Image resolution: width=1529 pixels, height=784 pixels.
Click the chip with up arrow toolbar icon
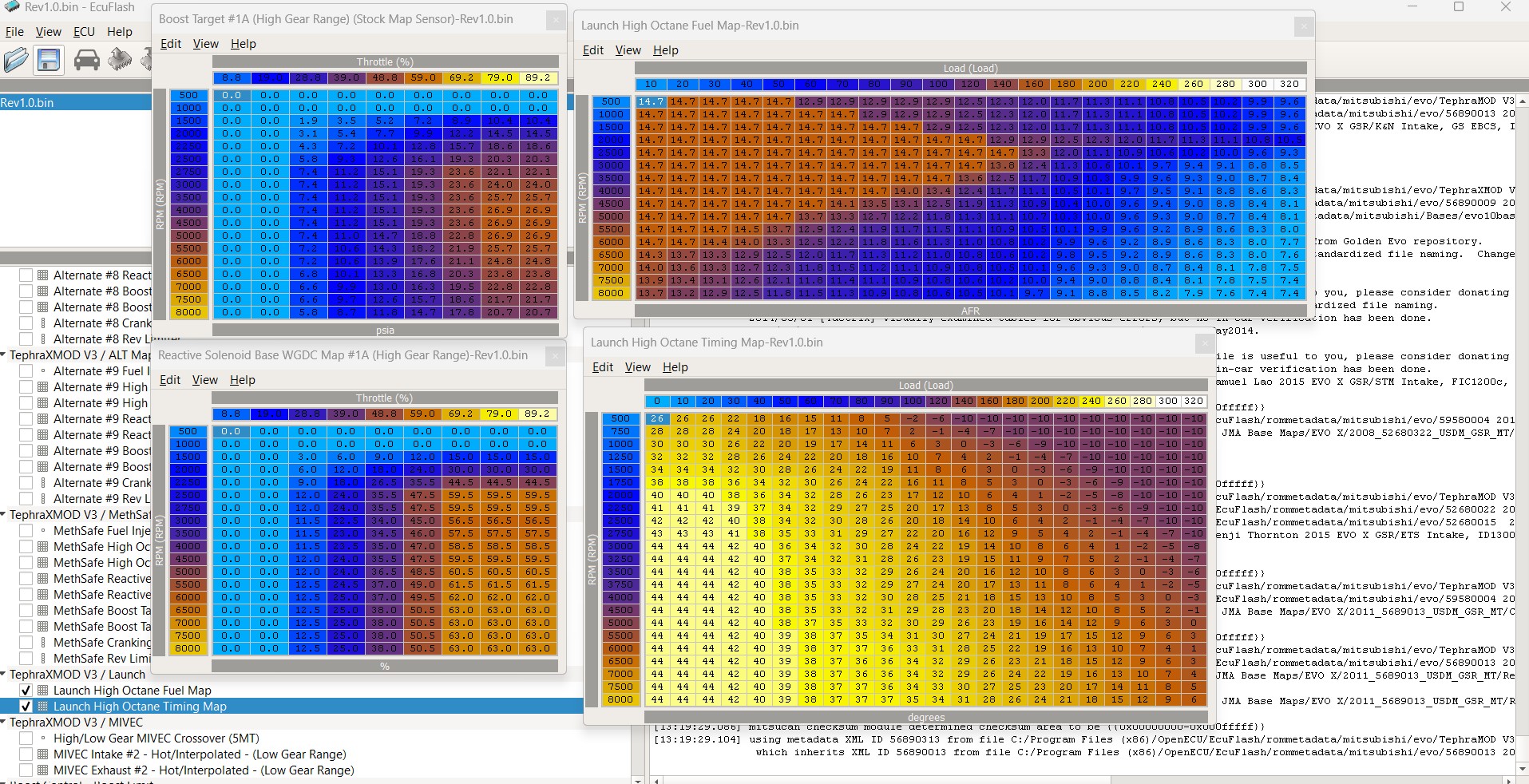point(120,60)
